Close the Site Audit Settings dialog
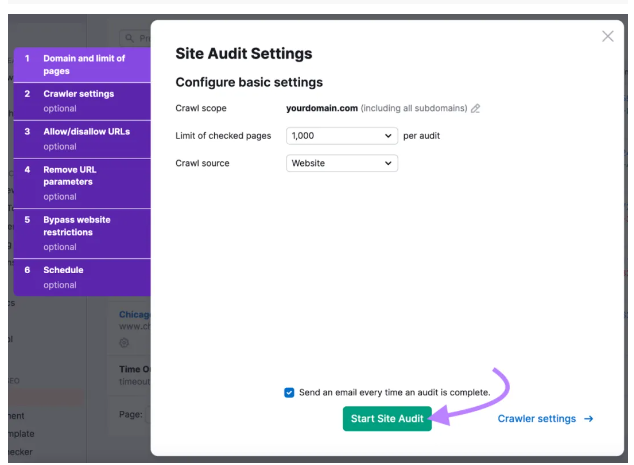 607,36
